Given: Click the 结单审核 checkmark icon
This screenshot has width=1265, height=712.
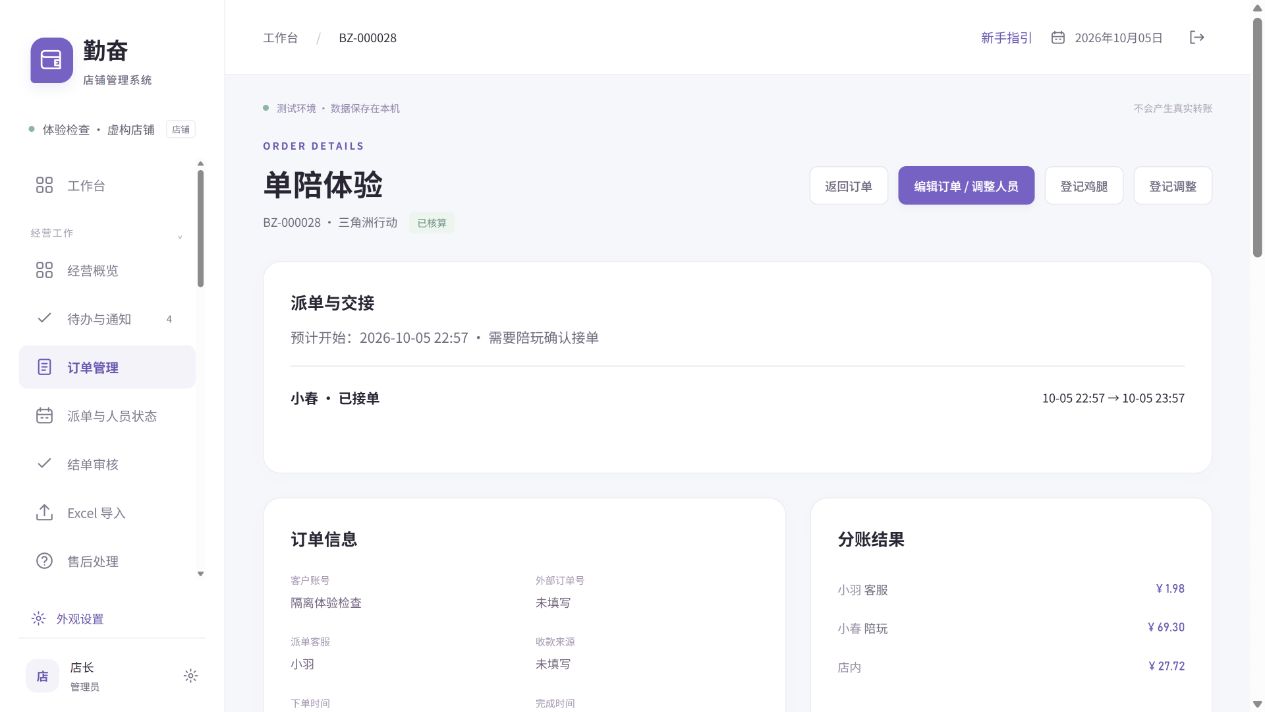Looking at the screenshot, I should [44, 464].
